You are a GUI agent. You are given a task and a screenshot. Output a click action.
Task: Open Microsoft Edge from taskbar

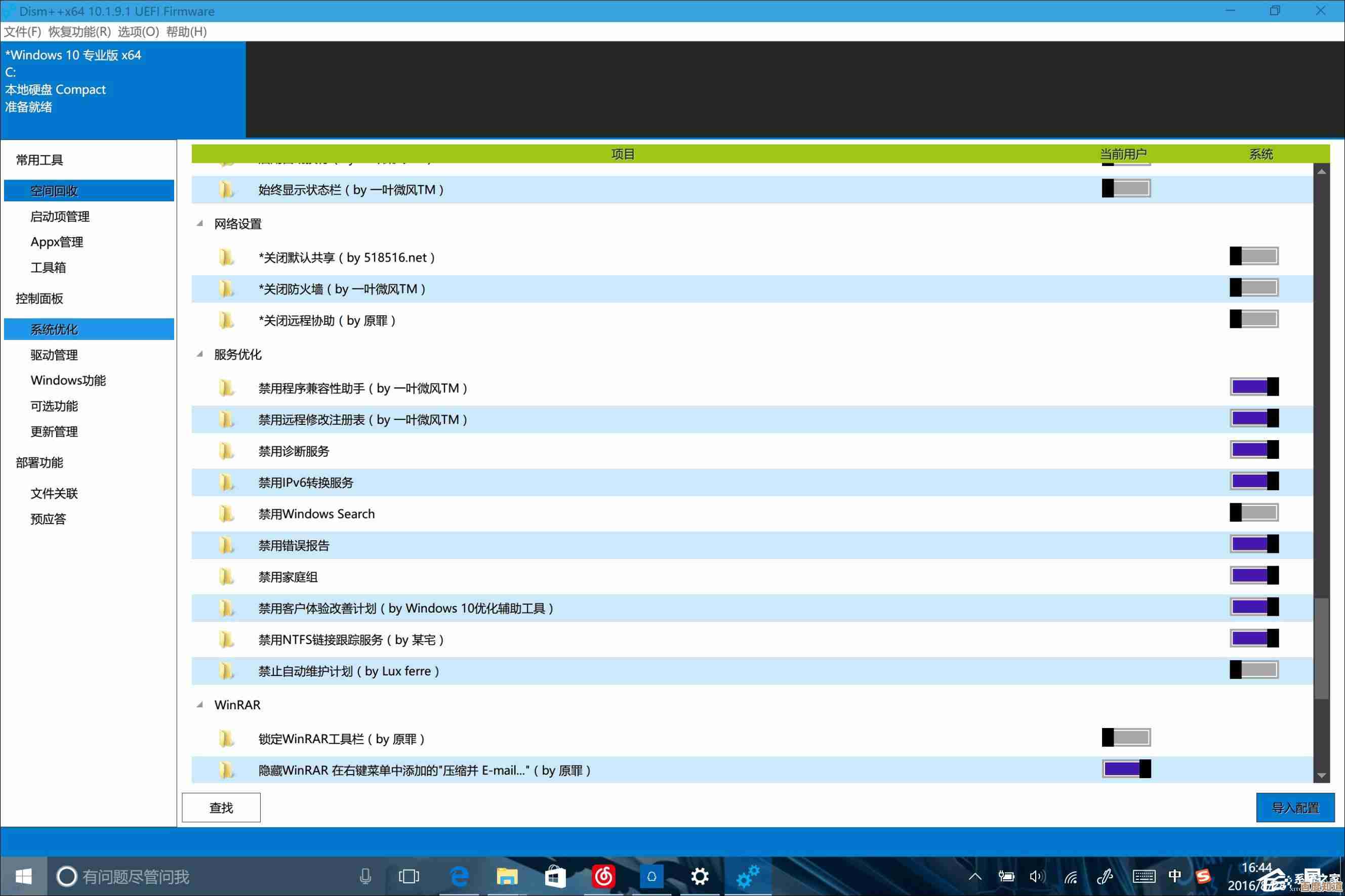click(459, 876)
